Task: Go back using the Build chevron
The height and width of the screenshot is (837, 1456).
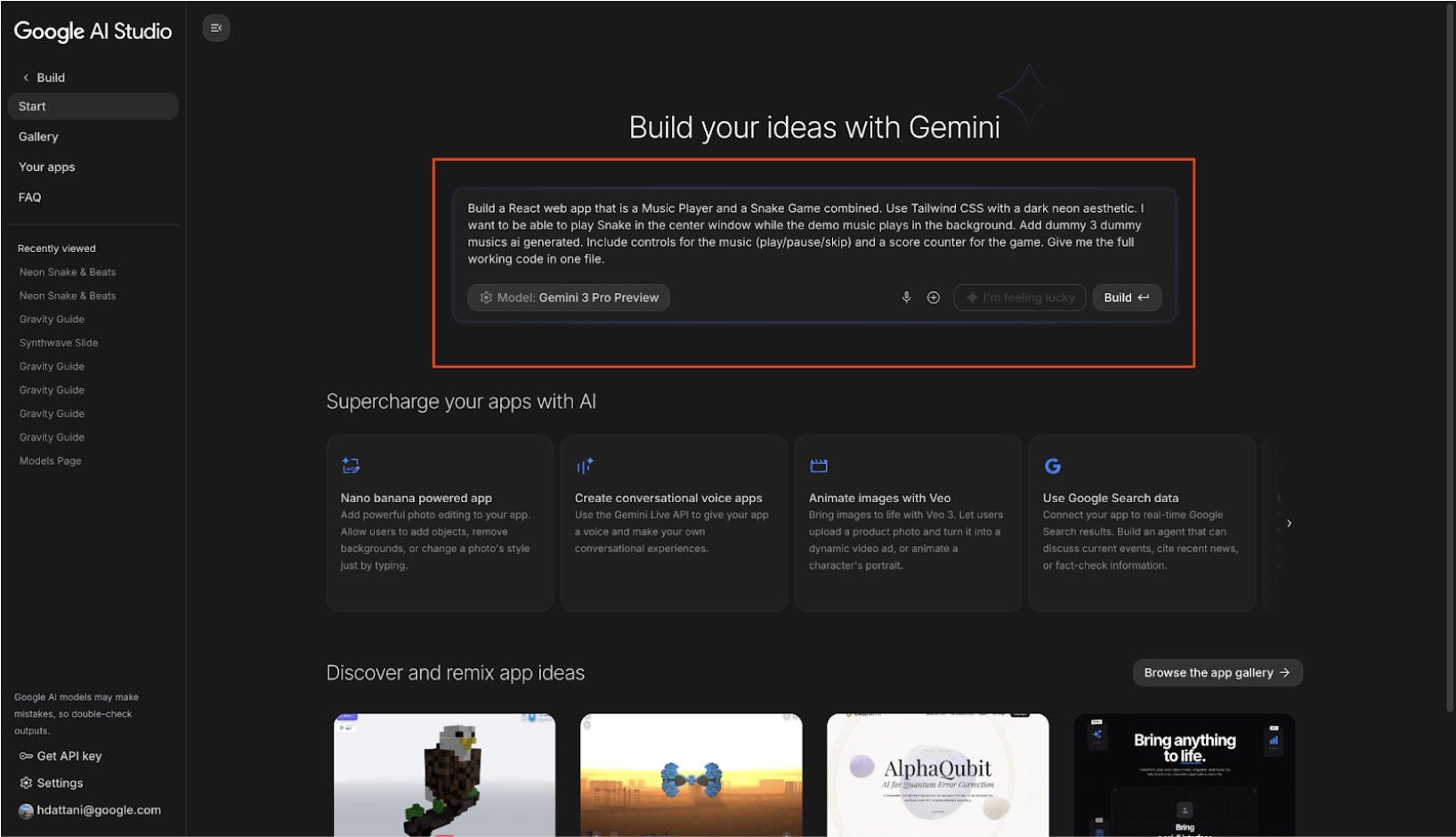Action: [x=27, y=77]
